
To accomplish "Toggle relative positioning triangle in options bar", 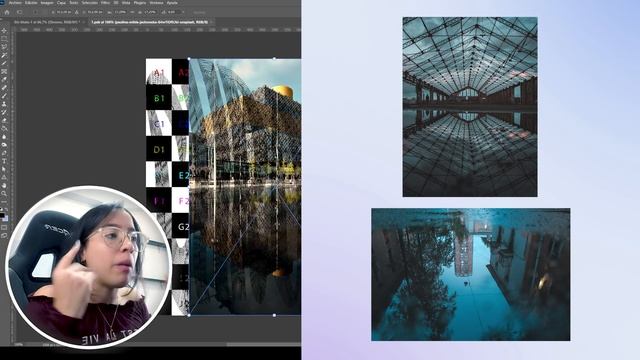I will click(77, 12).
